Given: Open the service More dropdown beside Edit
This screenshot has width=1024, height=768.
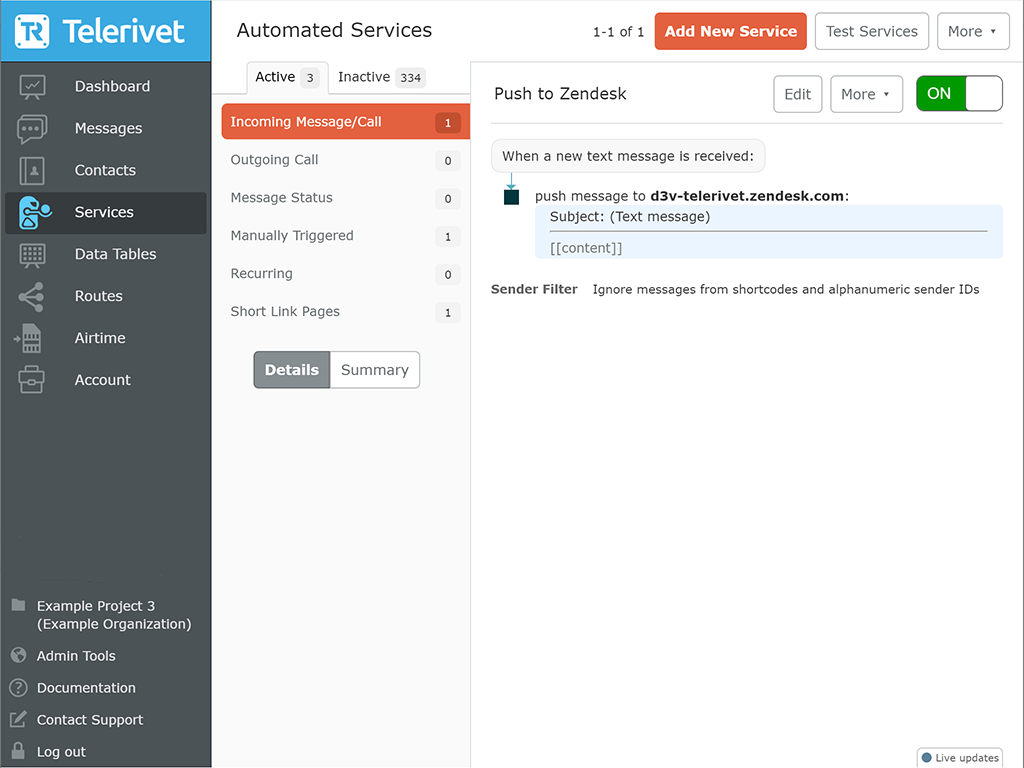Looking at the screenshot, I should click(x=865, y=94).
